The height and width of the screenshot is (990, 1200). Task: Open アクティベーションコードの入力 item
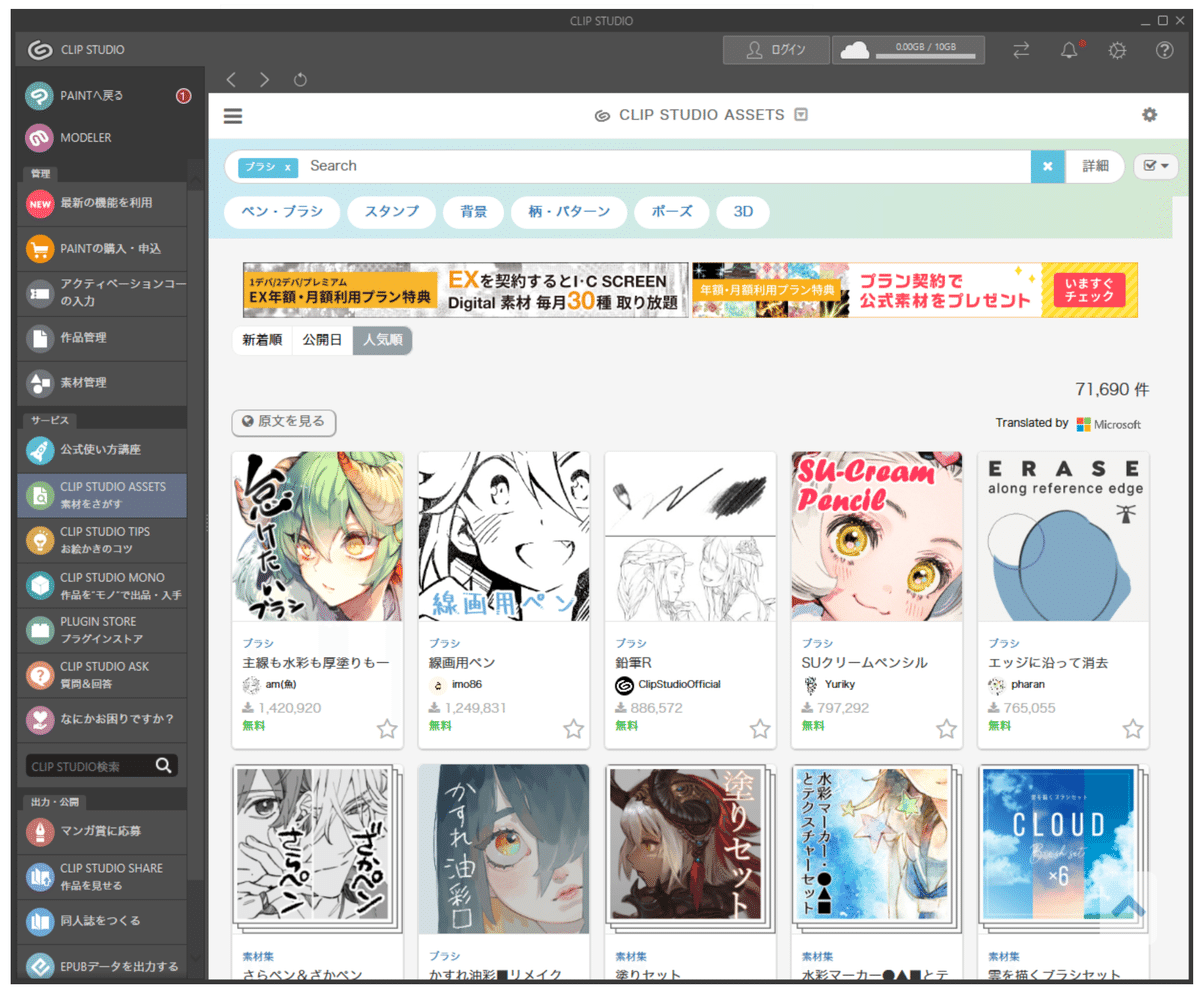point(103,293)
